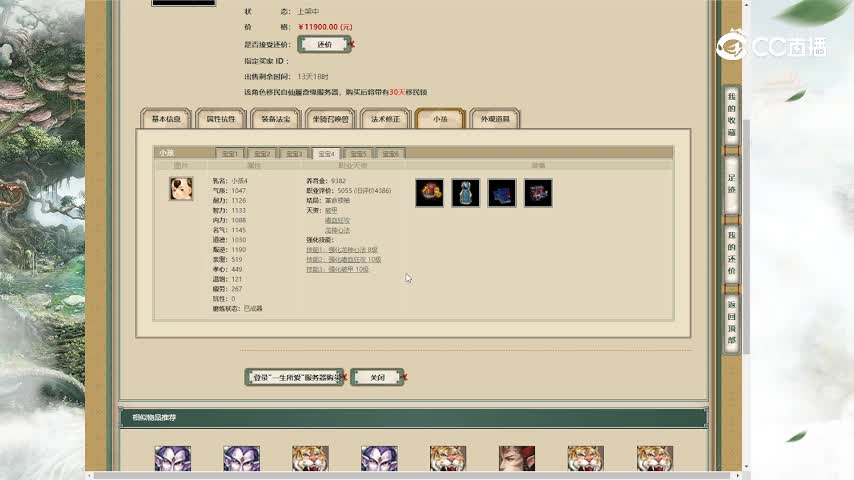Click the red-haired character recommended item thumbnail
Viewport: 854px width, 480px height.
517,458
